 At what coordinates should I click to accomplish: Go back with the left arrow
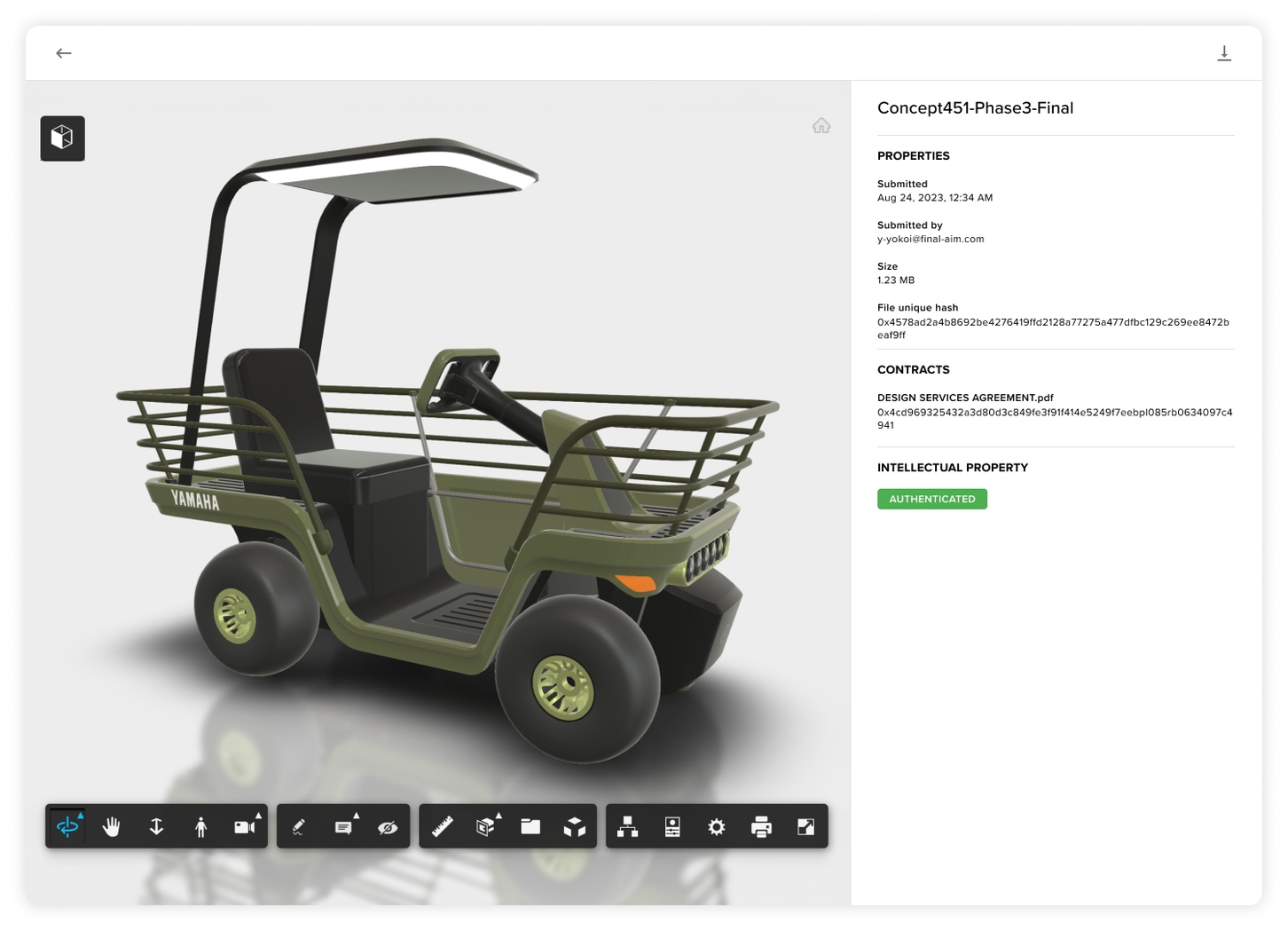pyautogui.click(x=64, y=53)
